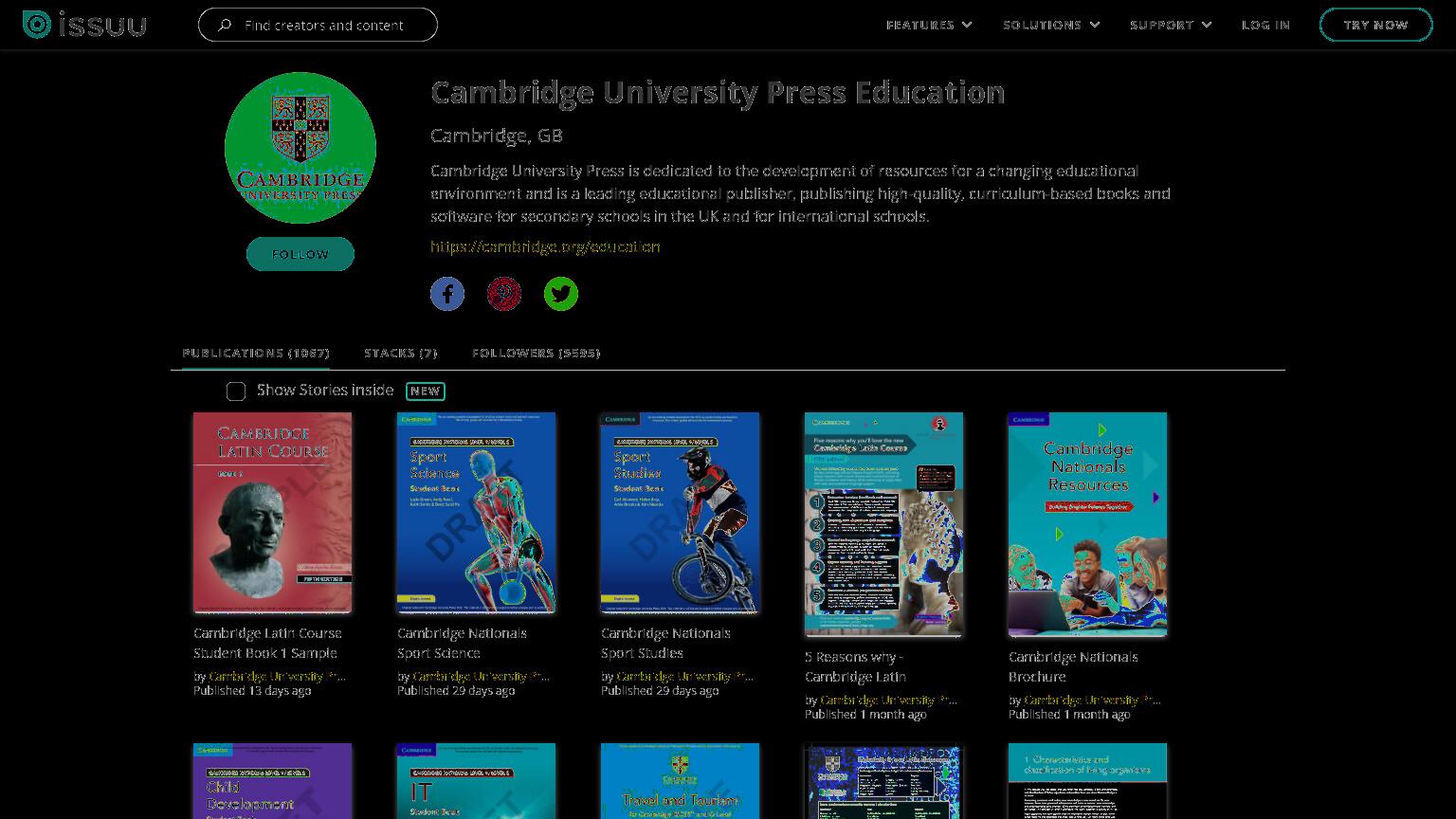Viewport: 1456px width, 819px height.
Task: Click the Cambridge Nationals Sport Science title
Action: click(x=462, y=643)
